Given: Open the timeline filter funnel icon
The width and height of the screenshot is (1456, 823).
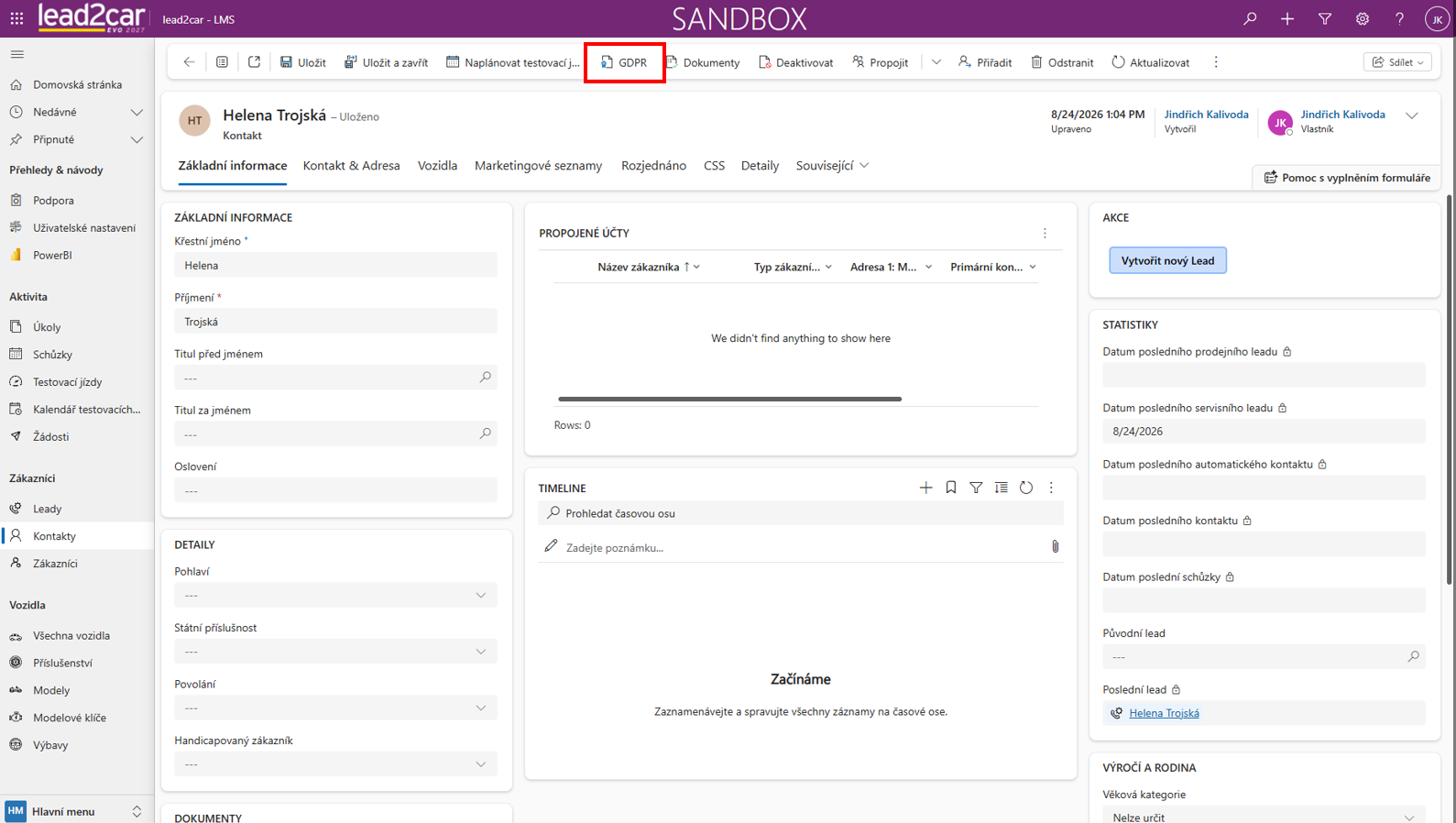Looking at the screenshot, I should [976, 488].
